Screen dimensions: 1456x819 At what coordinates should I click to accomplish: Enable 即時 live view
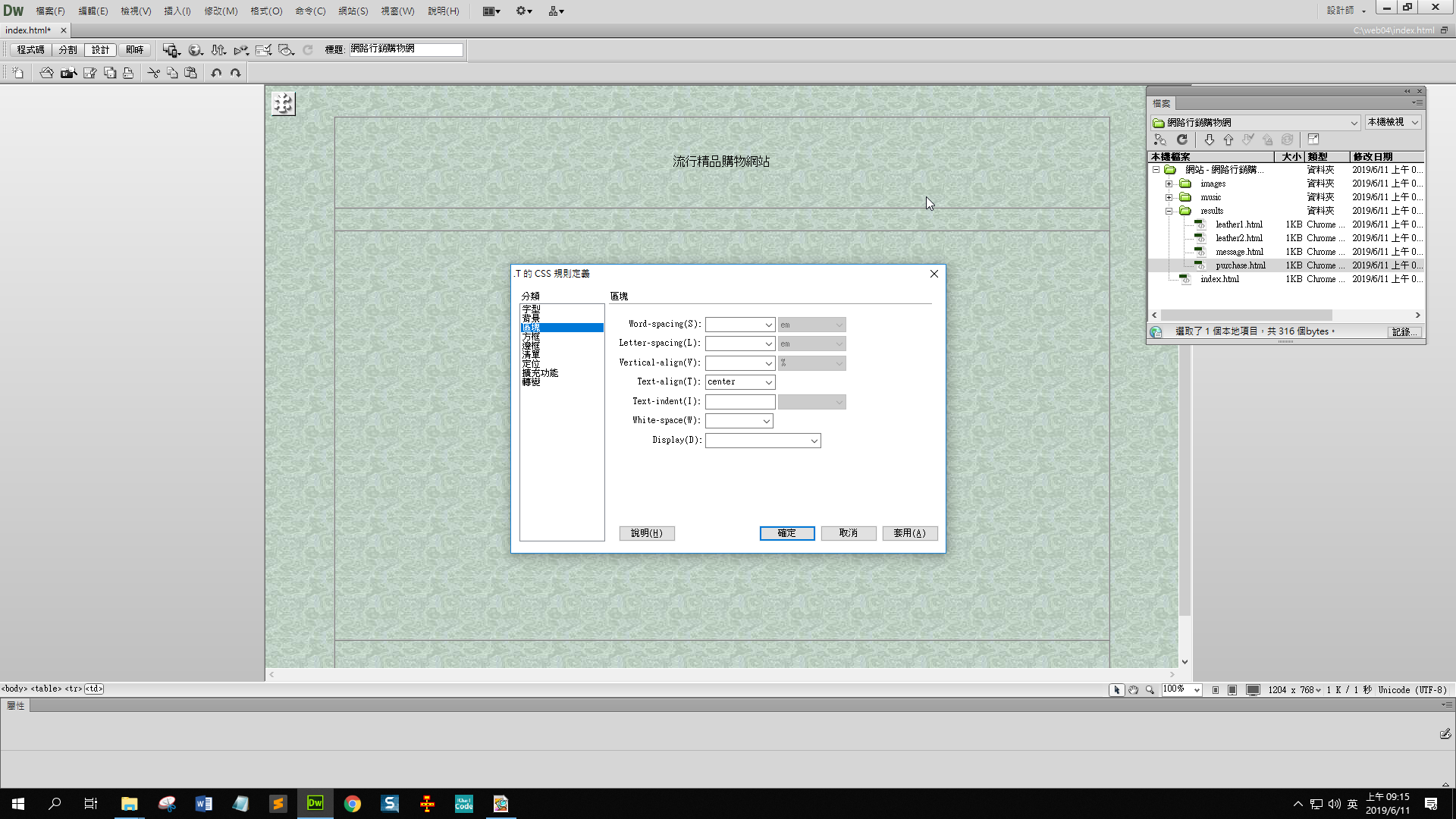(x=134, y=50)
